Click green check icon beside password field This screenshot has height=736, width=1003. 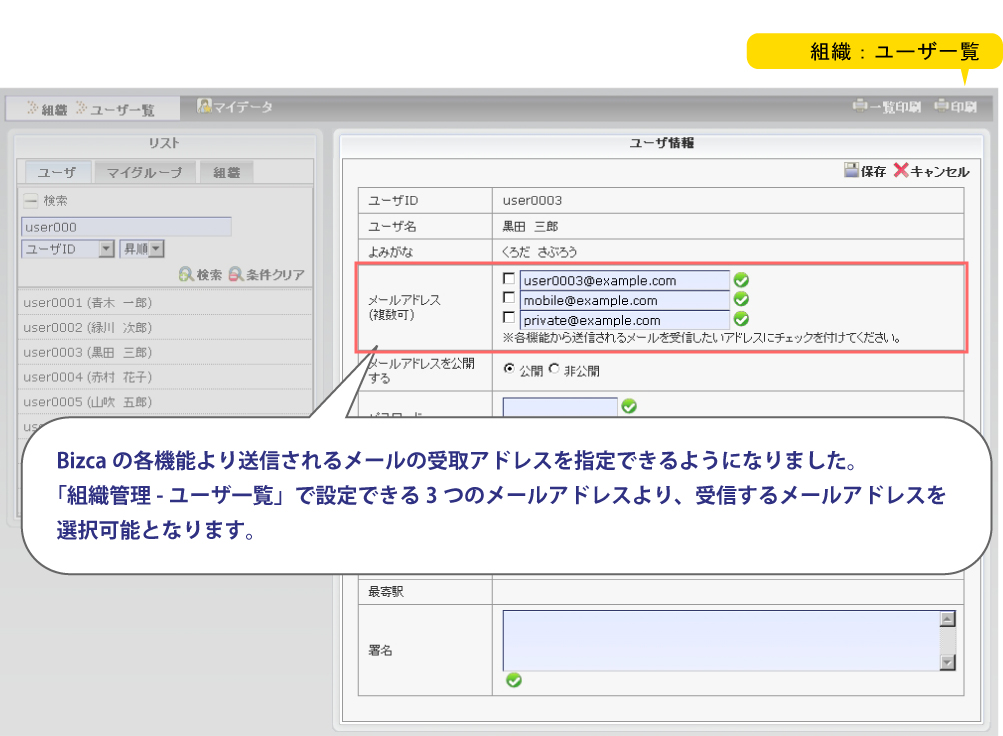pos(629,406)
